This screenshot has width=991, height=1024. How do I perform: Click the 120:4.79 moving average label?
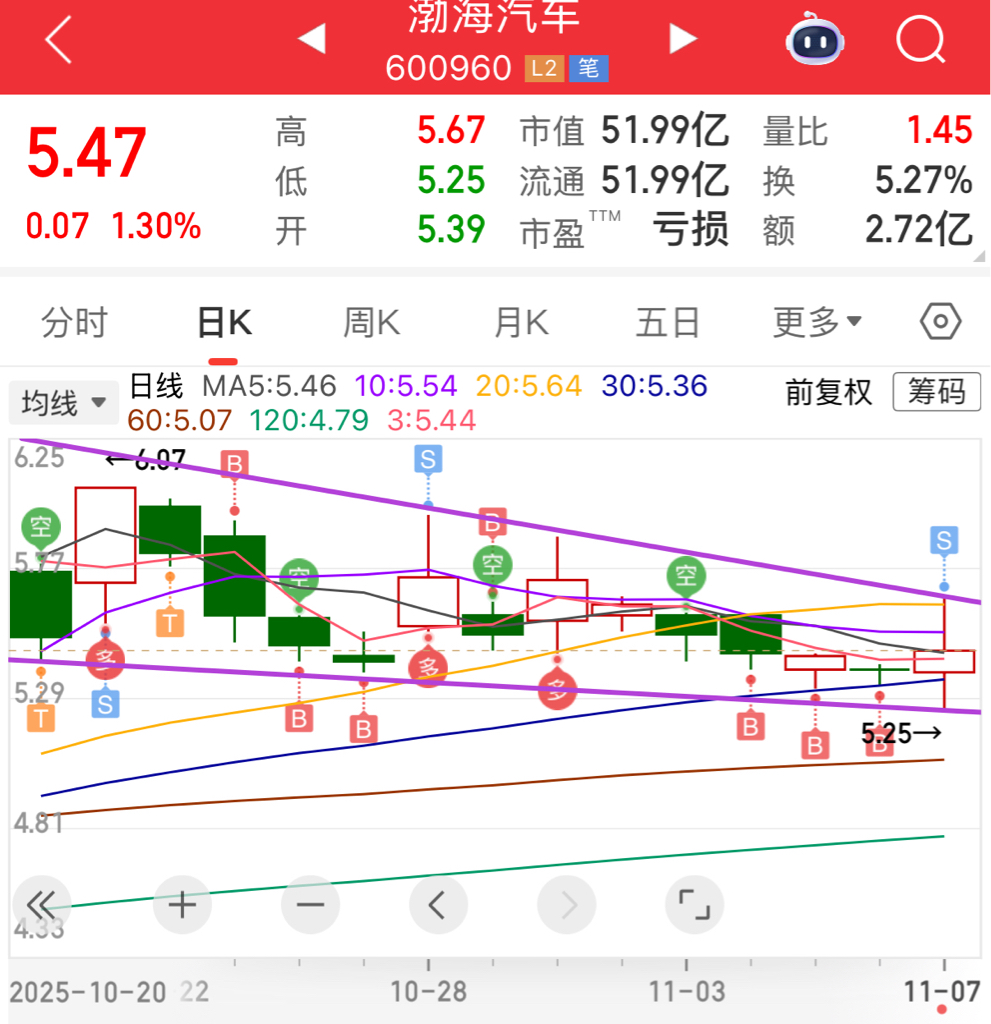click(x=309, y=421)
